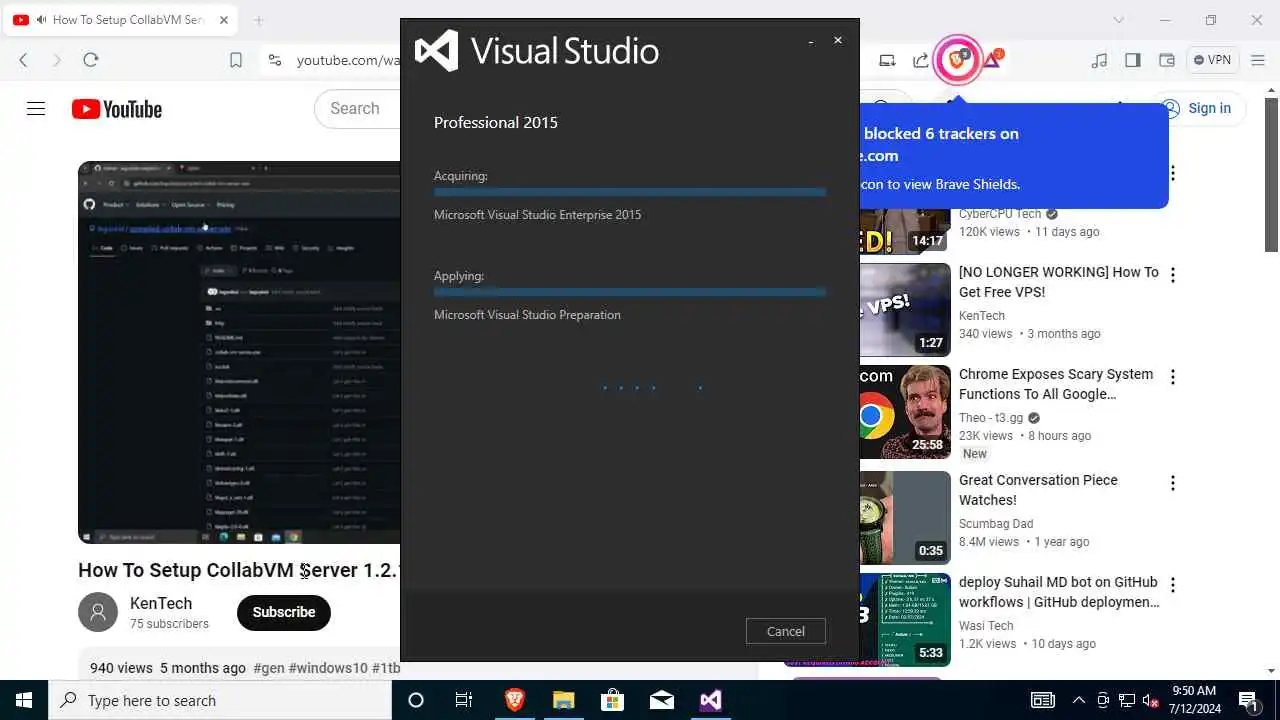Open the Brave Shields lion icon

[x=957, y=60]
